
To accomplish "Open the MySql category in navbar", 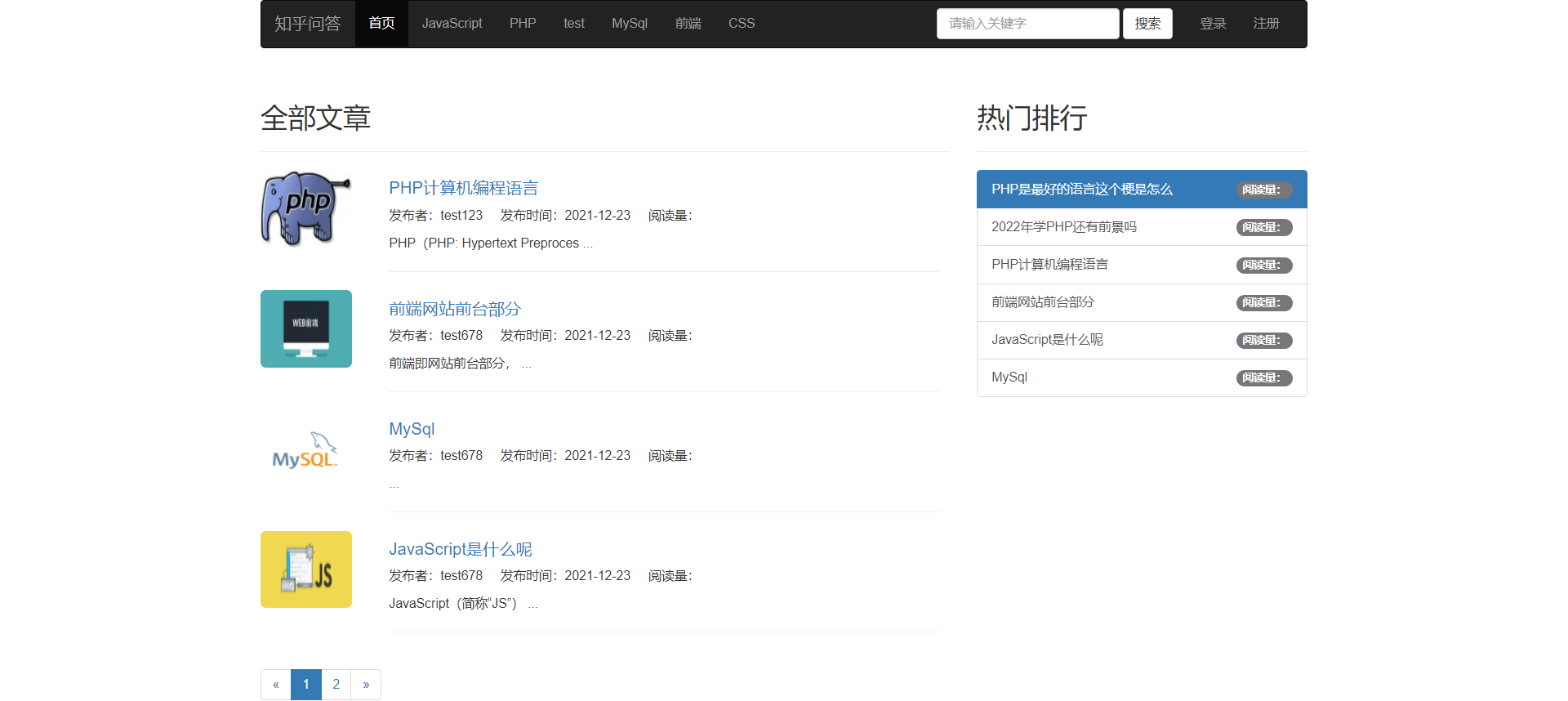I will coord(630,24).
